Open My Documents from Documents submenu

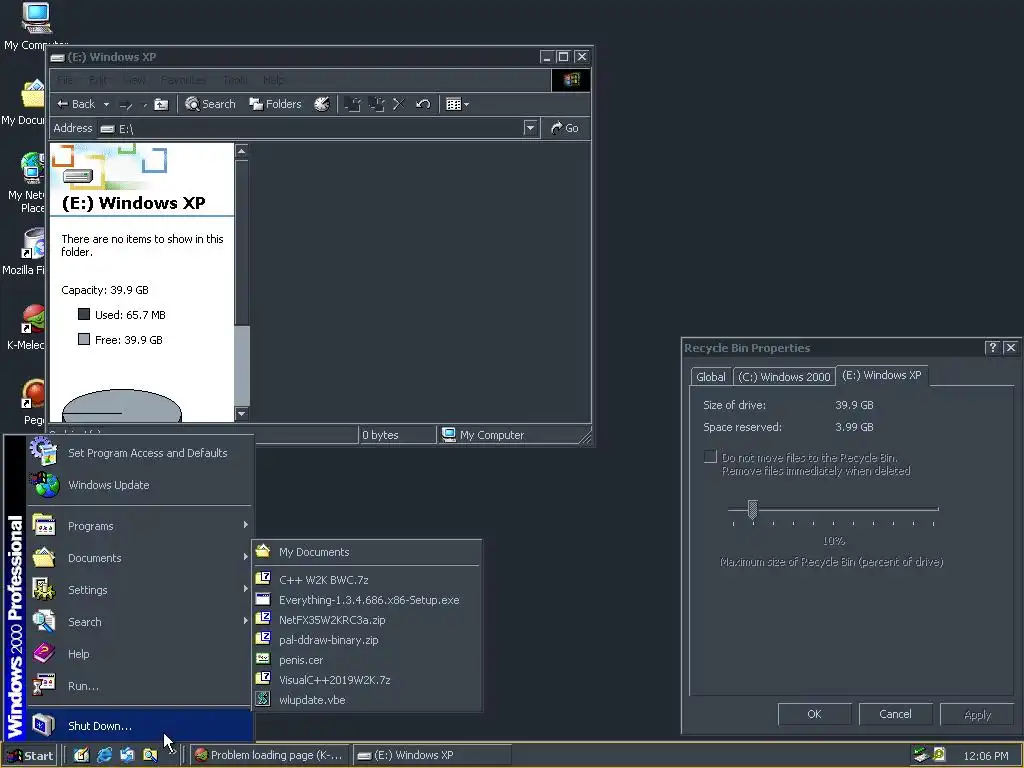pyautogui.click(x=367, y=552)
